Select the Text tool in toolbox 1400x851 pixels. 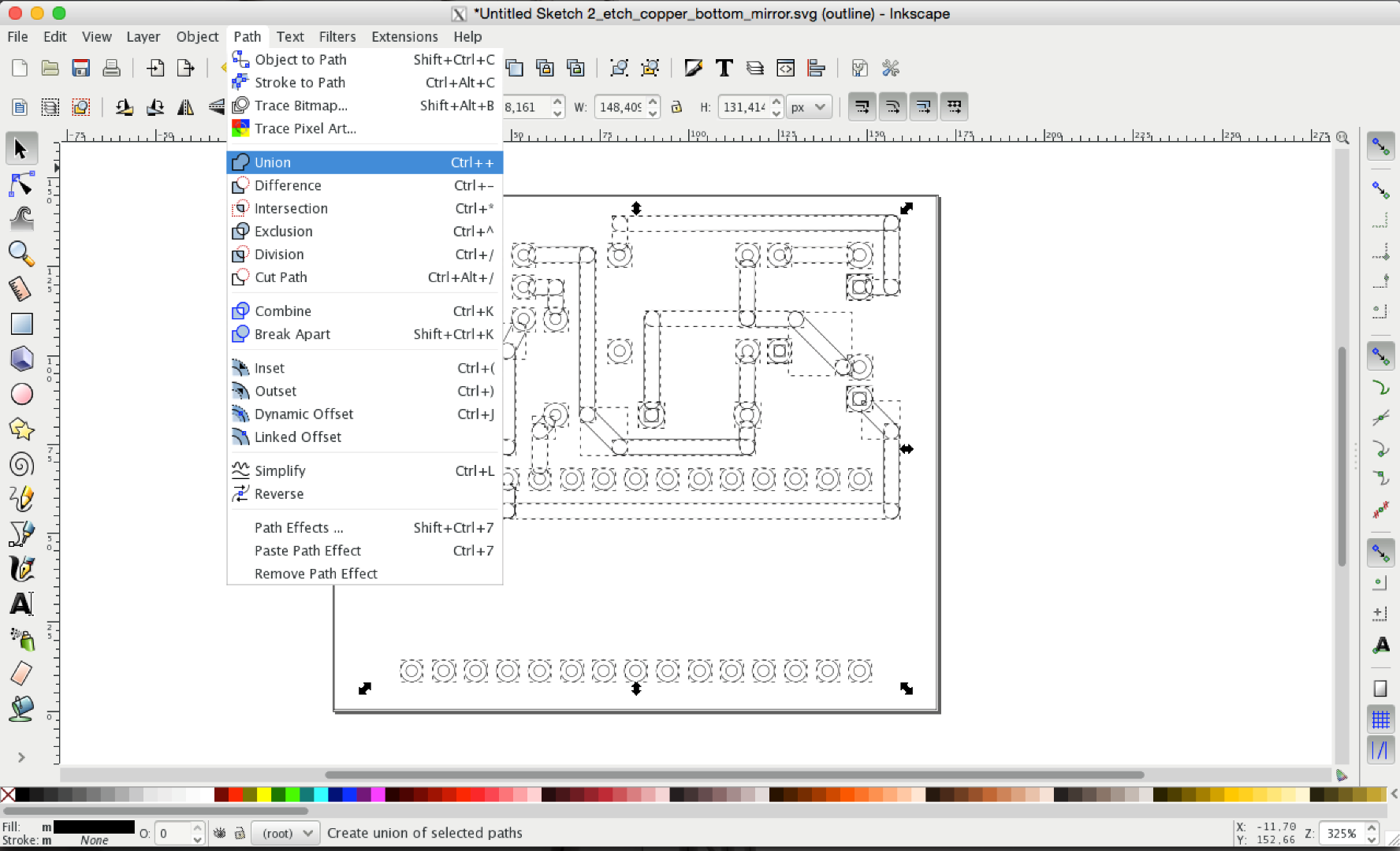21,604
